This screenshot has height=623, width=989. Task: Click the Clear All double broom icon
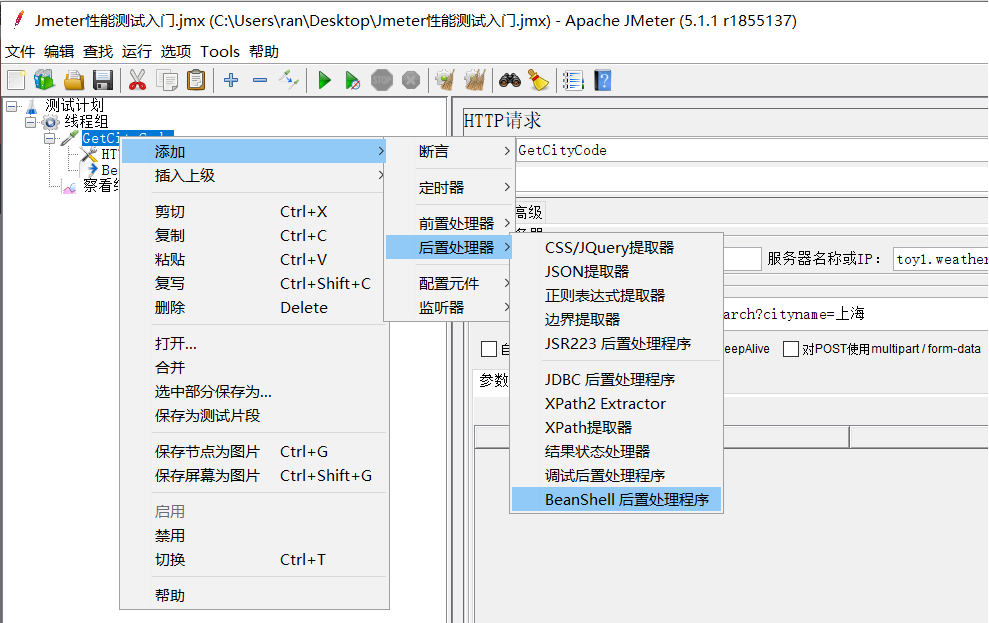coord(474,81)
